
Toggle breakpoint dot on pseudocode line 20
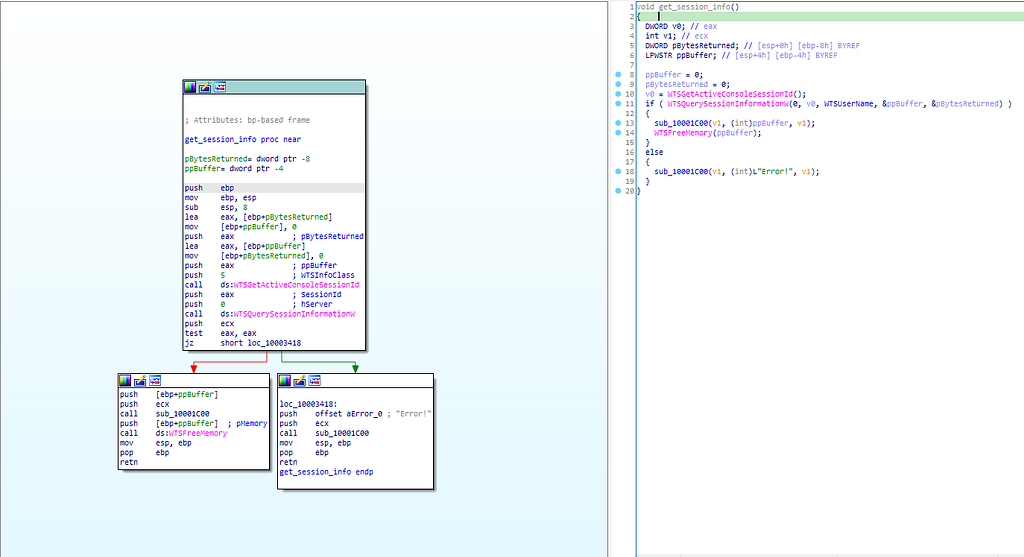point(618,191)
